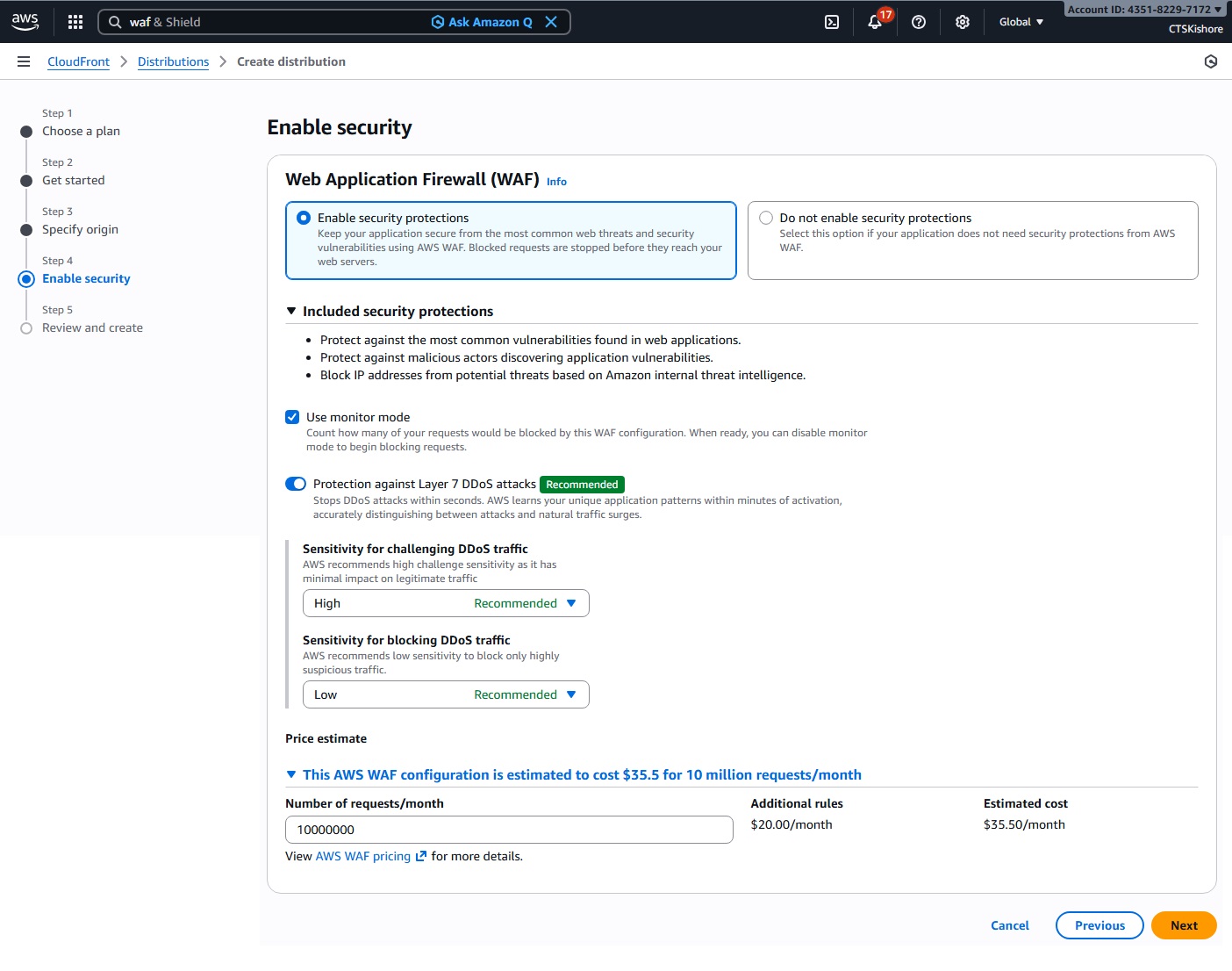Screen dimensions: 1232x971
Task: Open the Global region selector
Action: tap(1021, 22)
